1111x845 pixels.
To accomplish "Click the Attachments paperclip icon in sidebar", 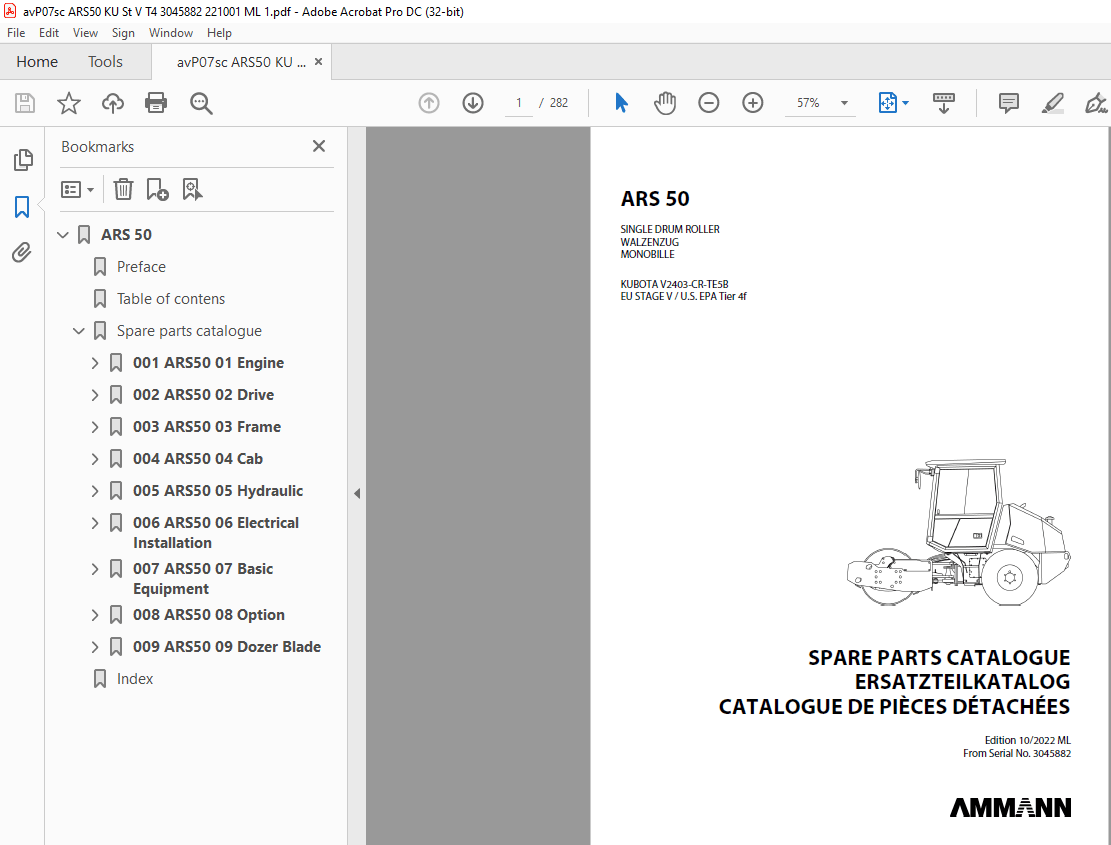I will pyautogui.click(x=22, y=252).
